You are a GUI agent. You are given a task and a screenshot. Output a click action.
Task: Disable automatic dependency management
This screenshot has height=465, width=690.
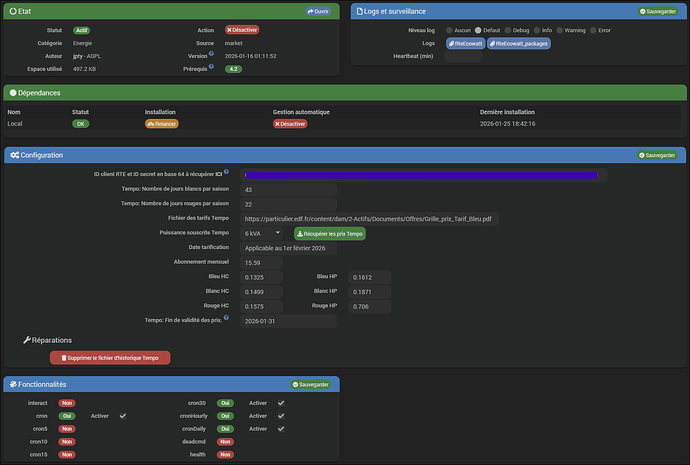290,124
